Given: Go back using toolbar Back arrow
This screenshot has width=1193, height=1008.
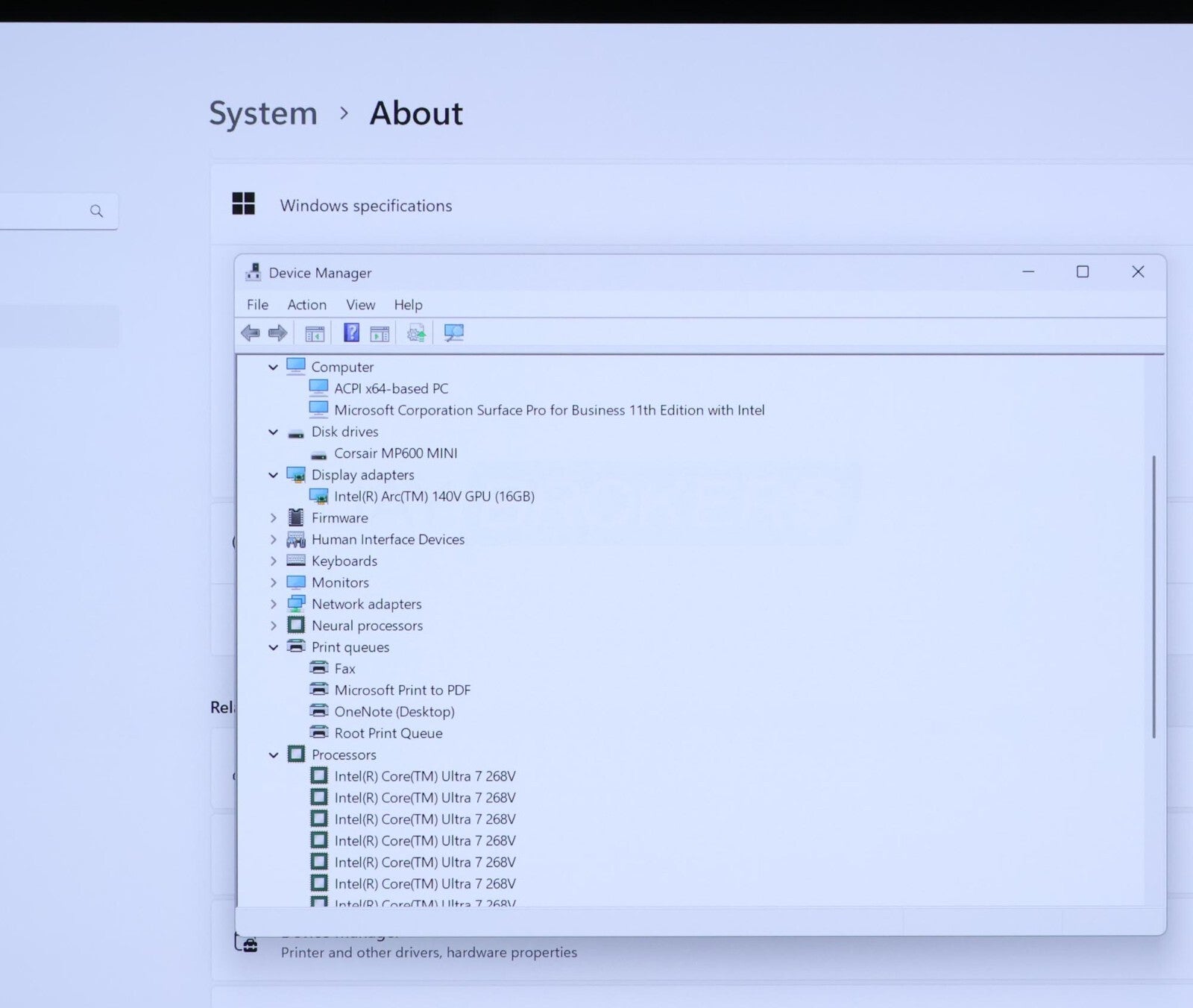Looking at the screenshot, I should tap(251, 333).
